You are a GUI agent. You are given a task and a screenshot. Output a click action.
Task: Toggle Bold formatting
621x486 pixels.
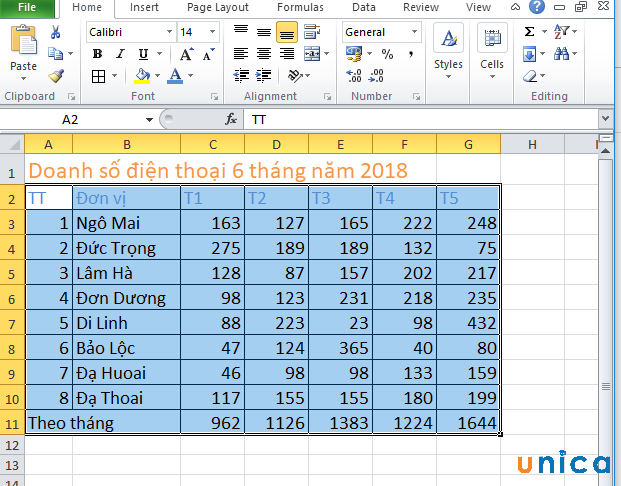(x=97, y=53)
